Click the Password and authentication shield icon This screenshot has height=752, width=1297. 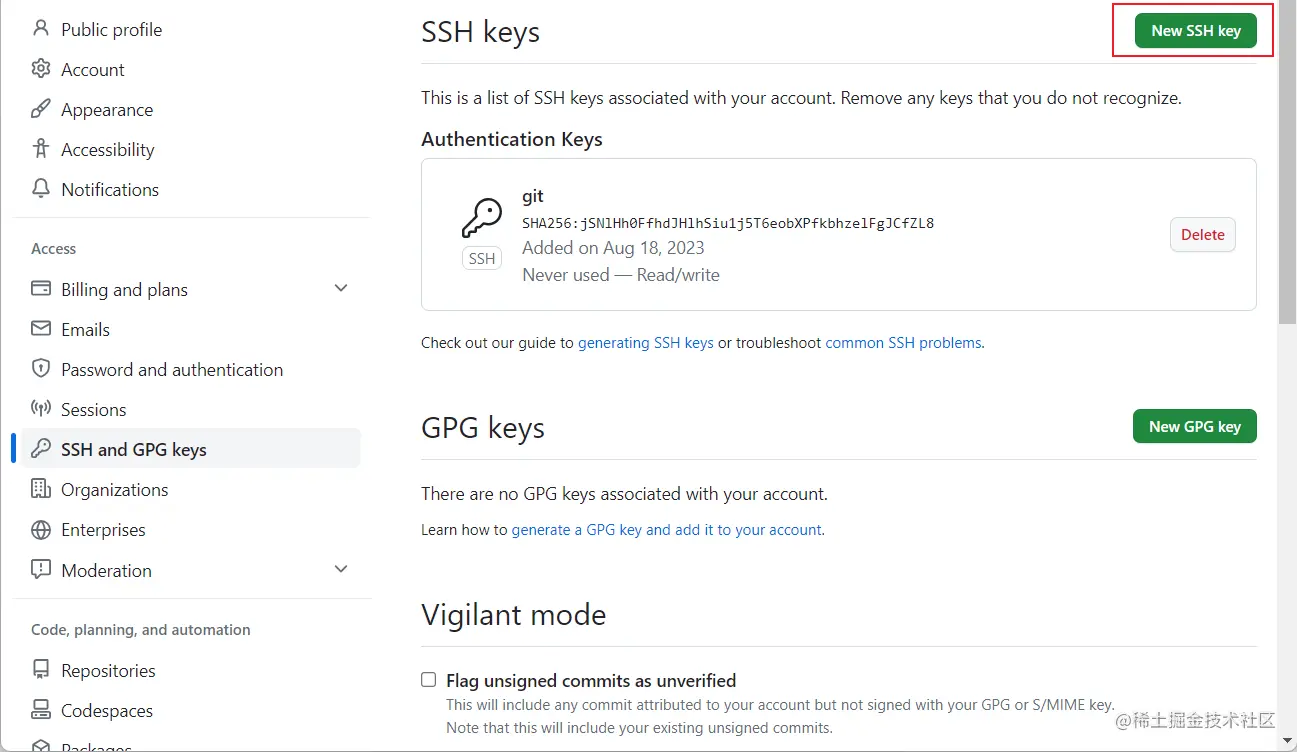tap(41, 369)
